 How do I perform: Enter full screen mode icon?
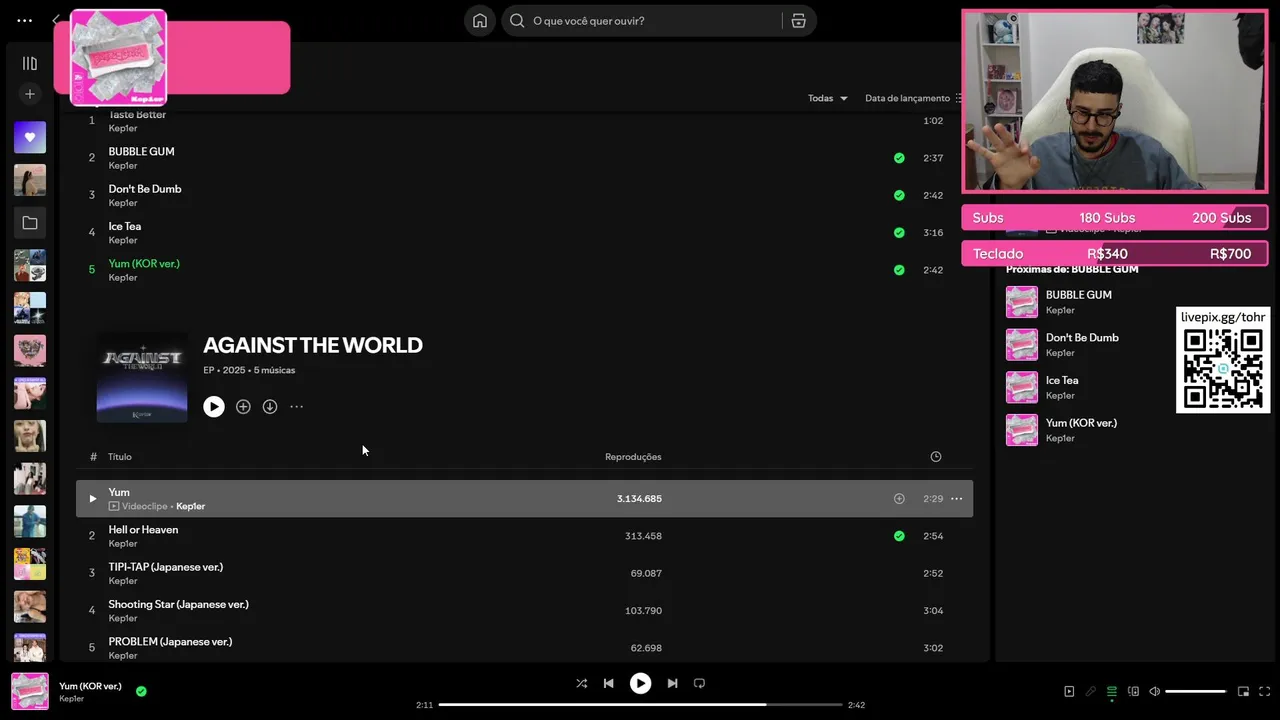coord(1265,691)
